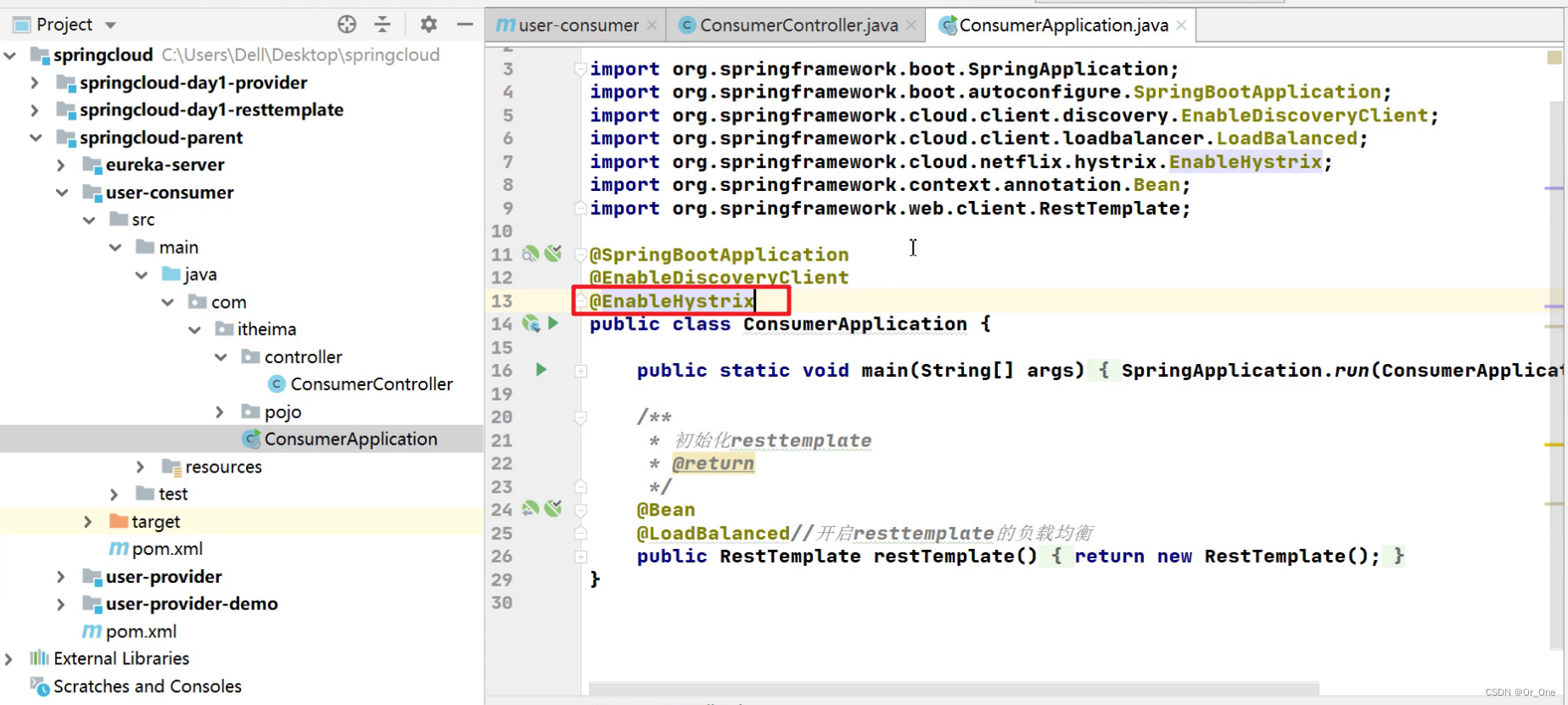
Task: Close the ConsumerApplication.java tab
Action: point(1181,25)
